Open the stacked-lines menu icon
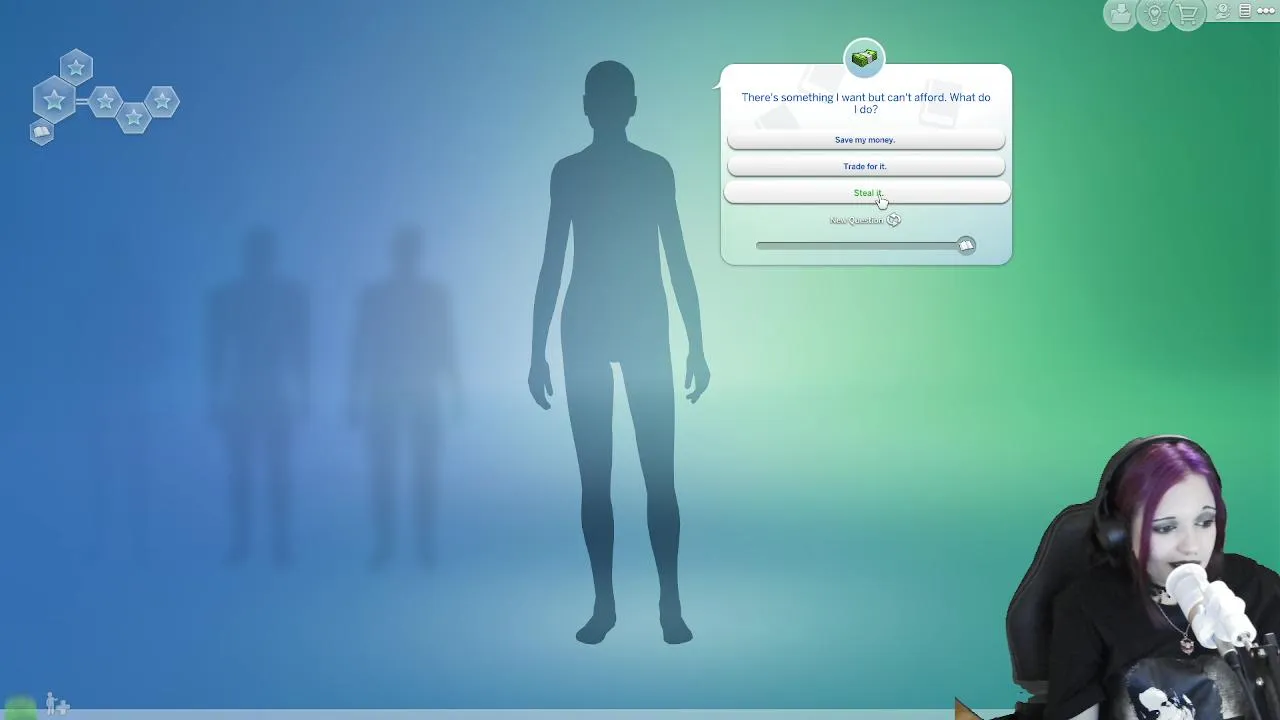Image resolution: width=1280 pixels, height=720 pixels. point(1245,11)
